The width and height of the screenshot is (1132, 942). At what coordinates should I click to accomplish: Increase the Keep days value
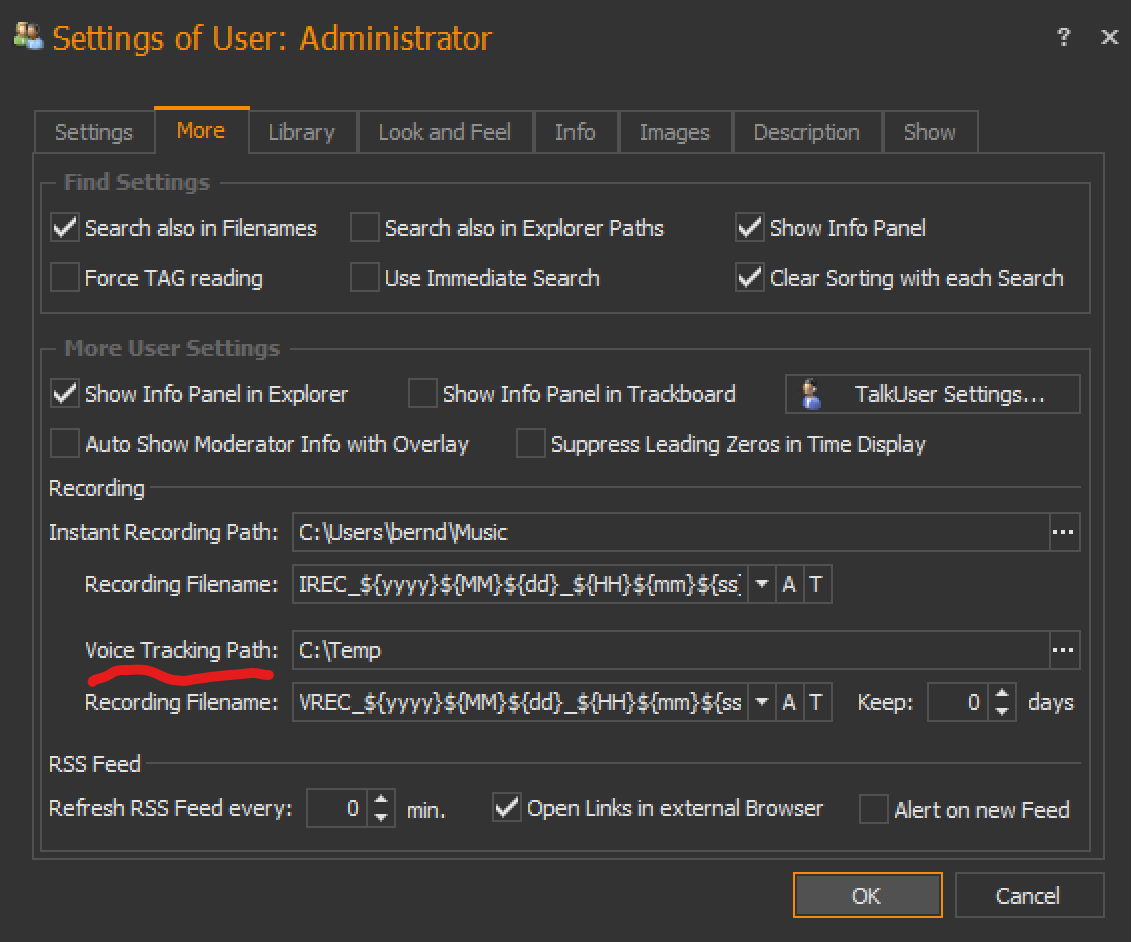pos(1003,694)
